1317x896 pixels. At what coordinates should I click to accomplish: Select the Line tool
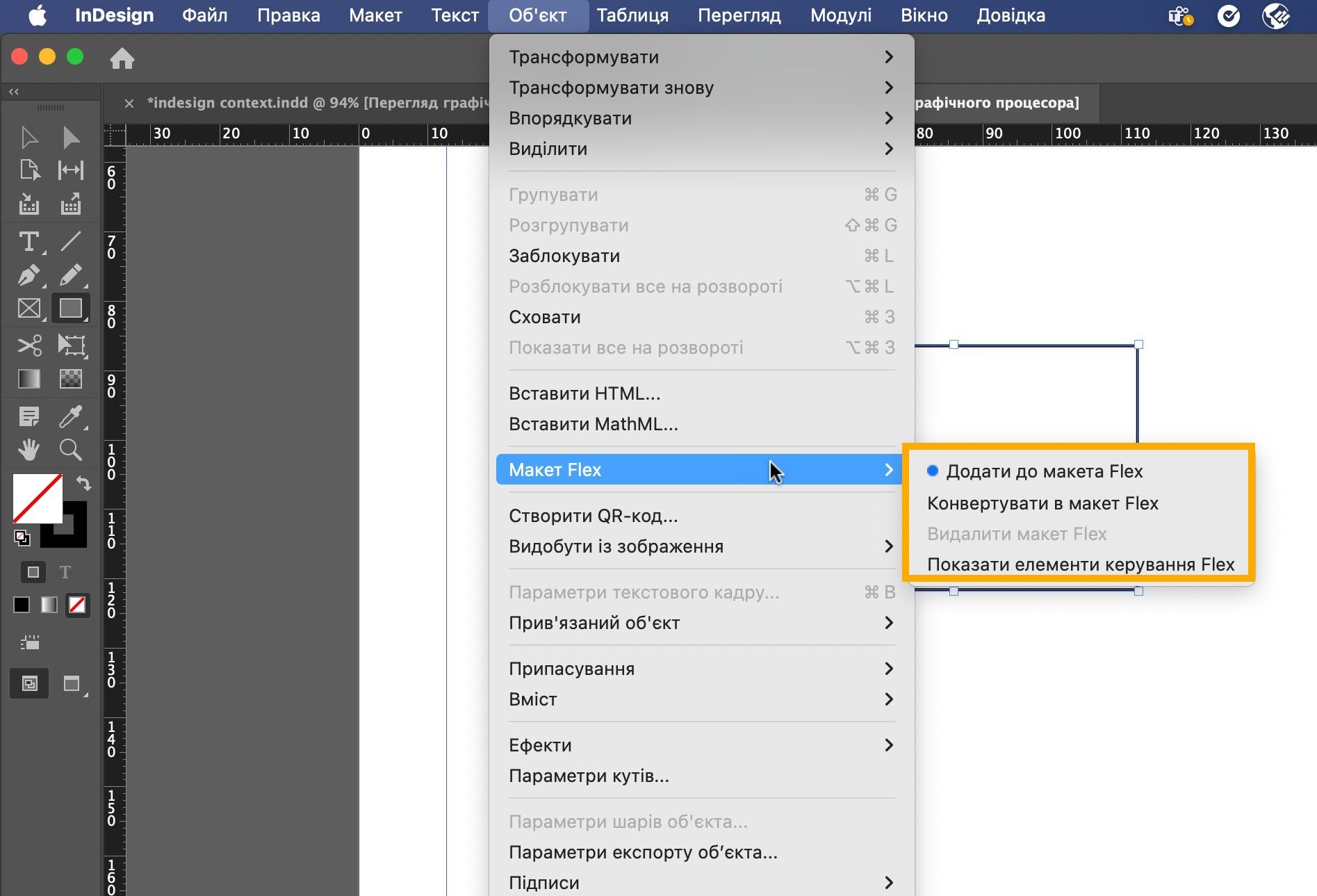point(71,242)
